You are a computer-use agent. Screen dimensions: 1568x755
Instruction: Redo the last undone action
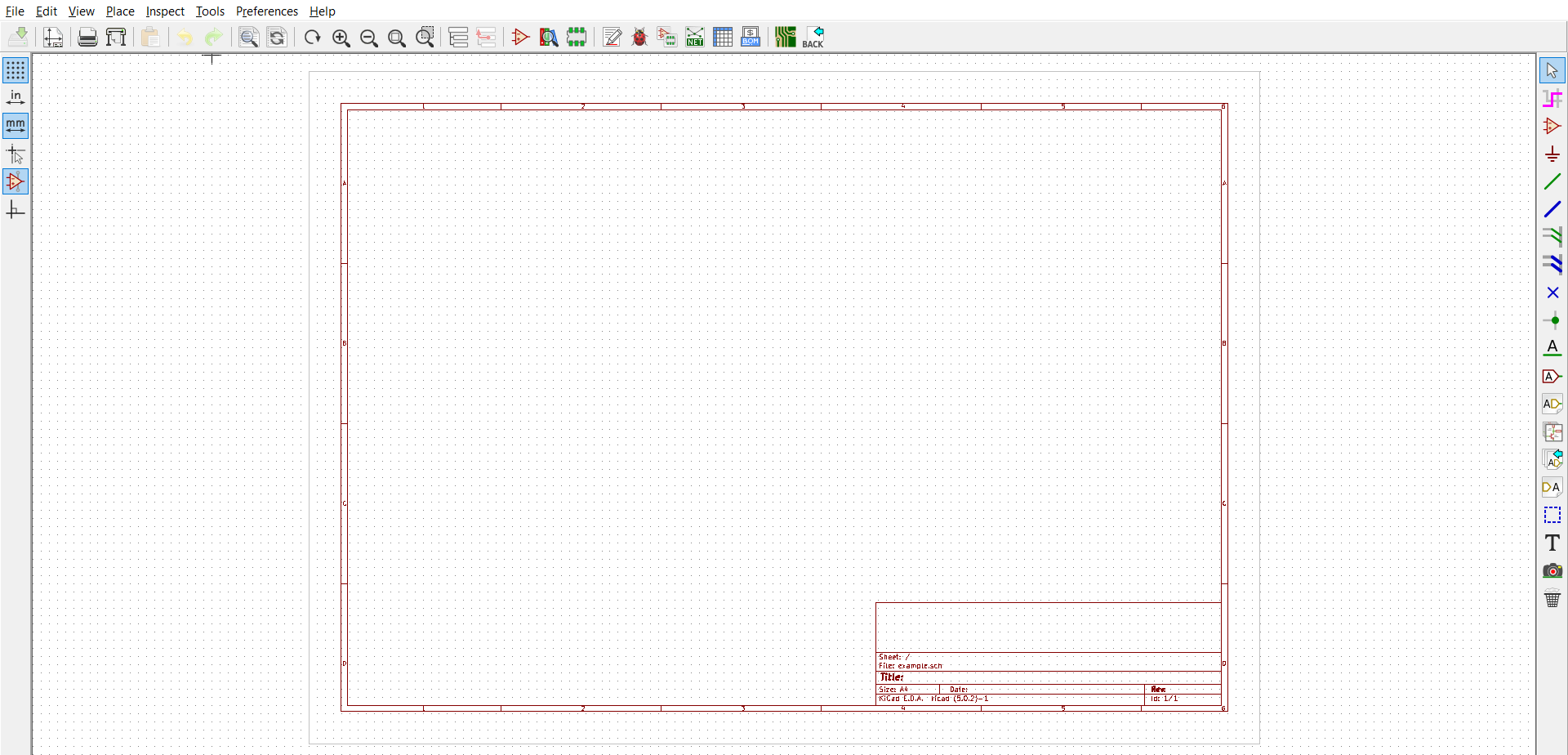point(213,37)
